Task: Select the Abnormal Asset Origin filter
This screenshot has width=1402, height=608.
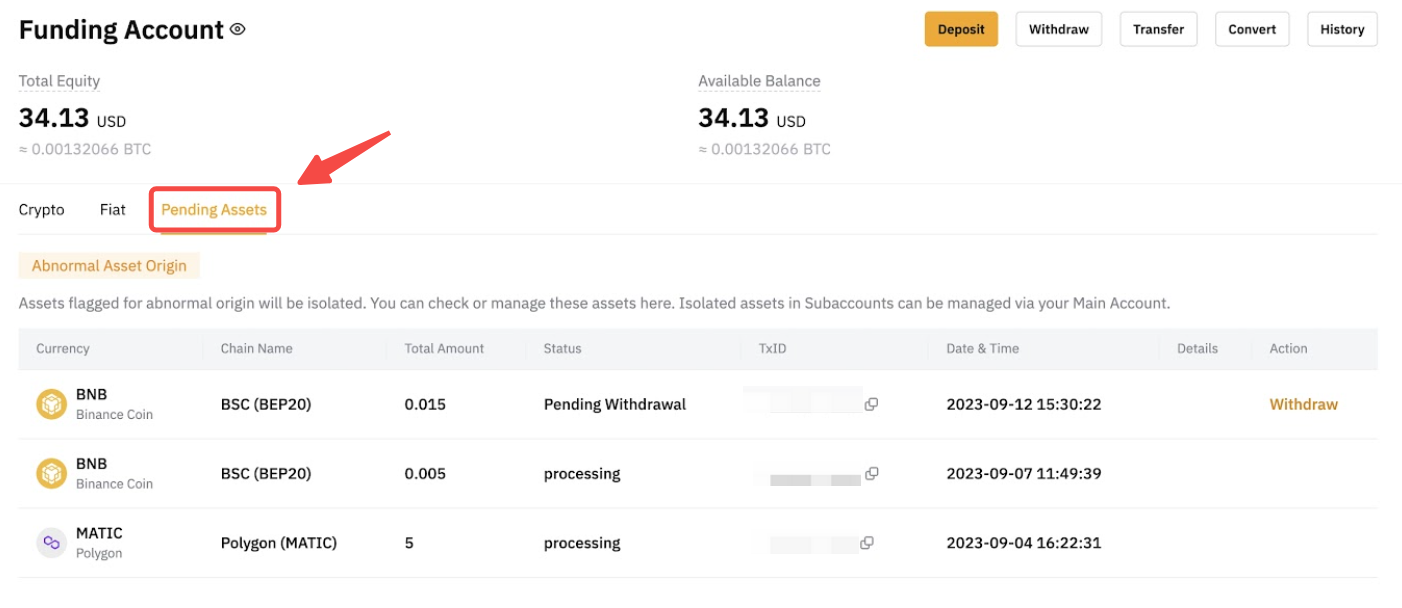Action: (x=109, y=266)
